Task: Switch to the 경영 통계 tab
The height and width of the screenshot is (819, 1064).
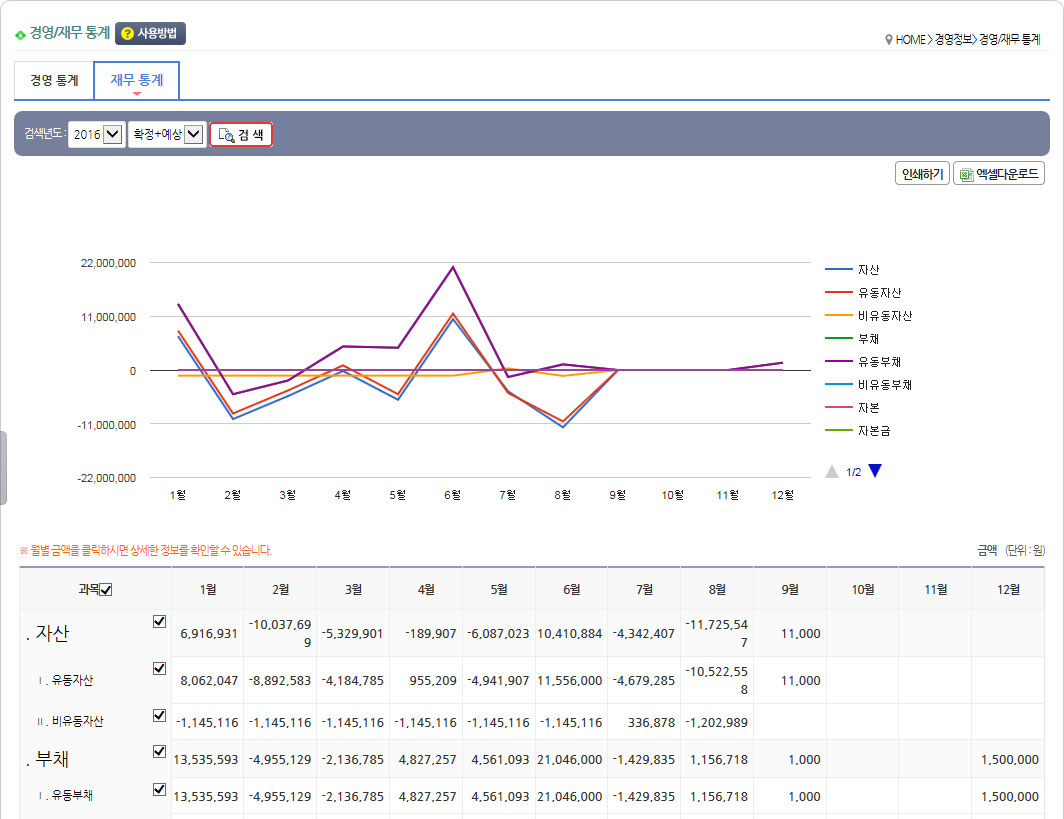Action: [x=54, y=81]
